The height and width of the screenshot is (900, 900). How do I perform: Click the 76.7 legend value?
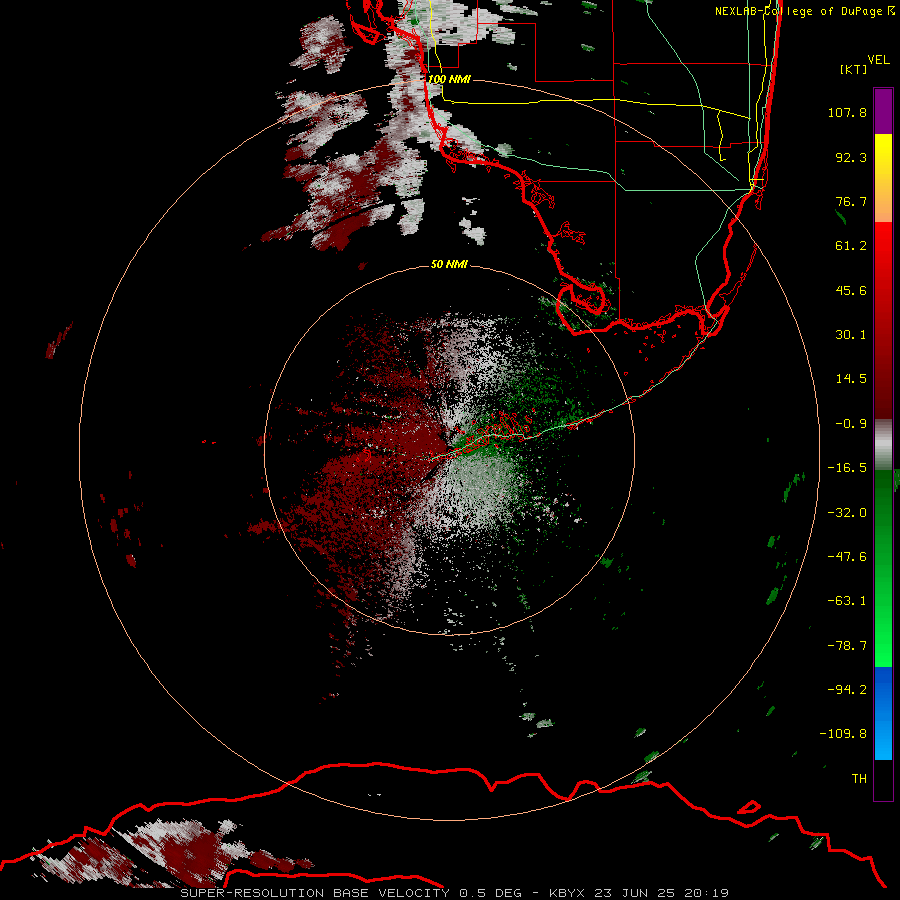[x=851, y=201]
